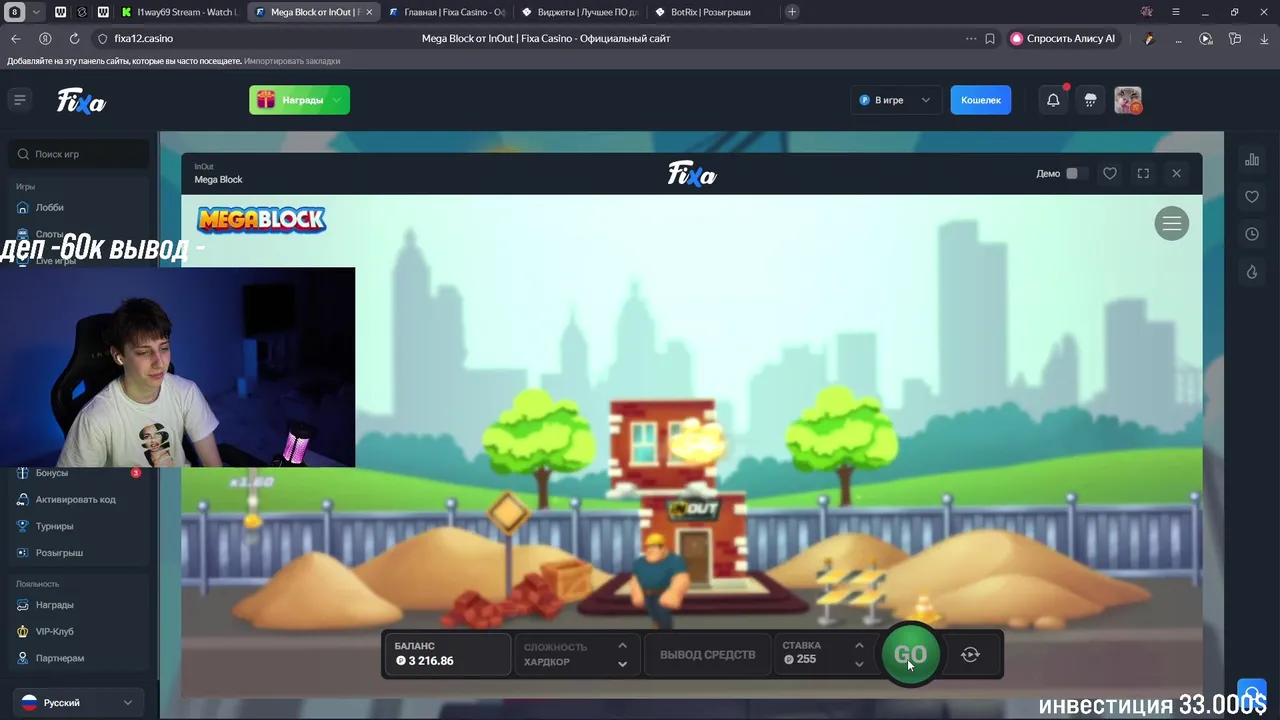
Task: Open the tab list dropdown arrow
Action: click(36, 12)
